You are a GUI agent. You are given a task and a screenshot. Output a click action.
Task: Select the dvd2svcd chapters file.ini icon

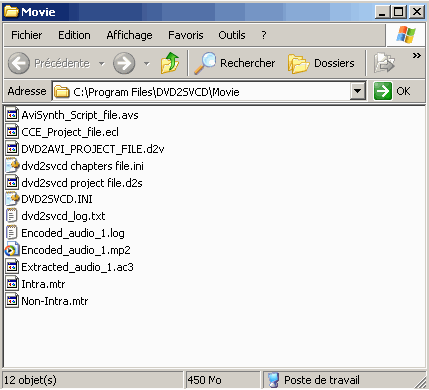[x=12, y=165]
